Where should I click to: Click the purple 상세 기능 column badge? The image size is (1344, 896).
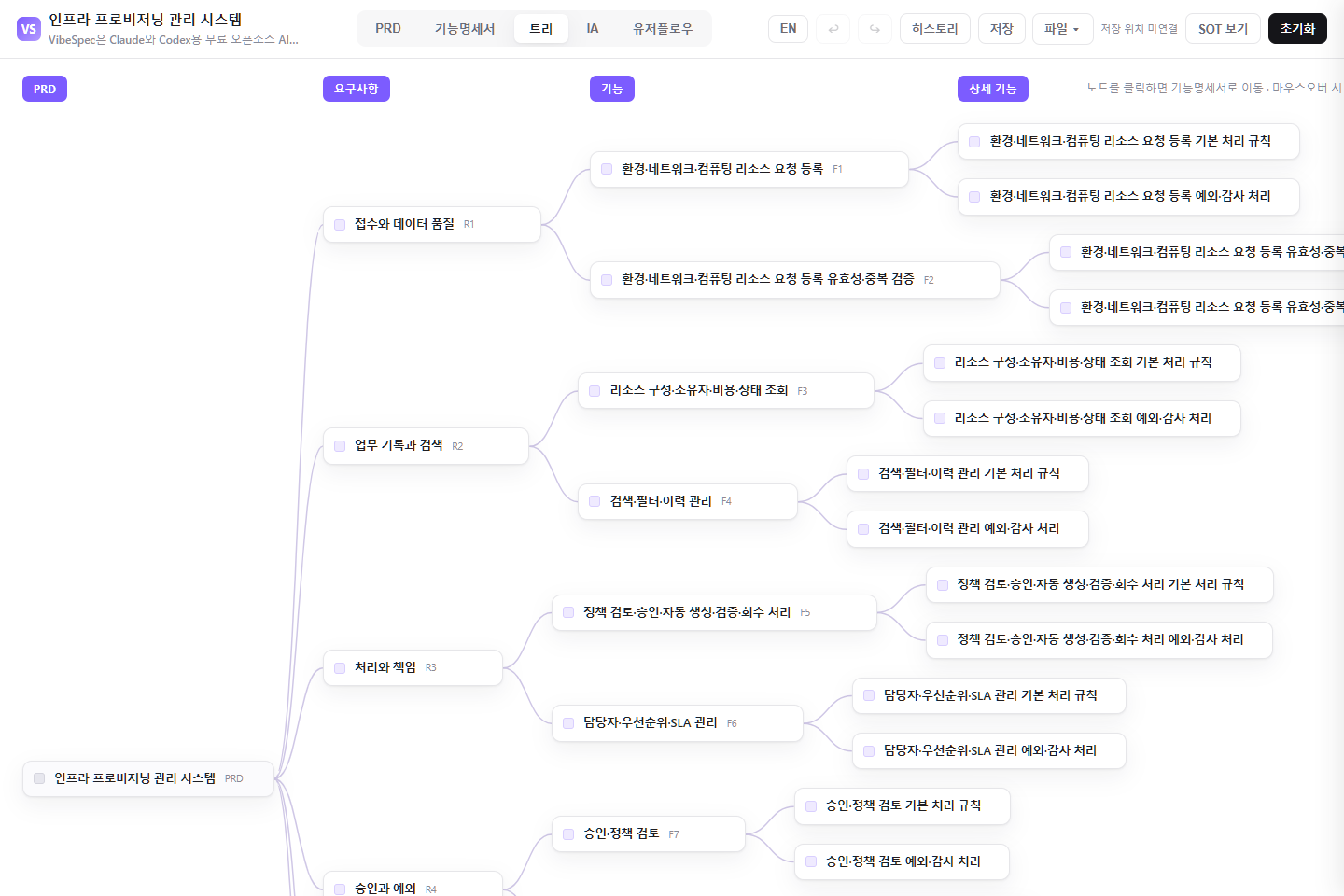click(993, 89)
